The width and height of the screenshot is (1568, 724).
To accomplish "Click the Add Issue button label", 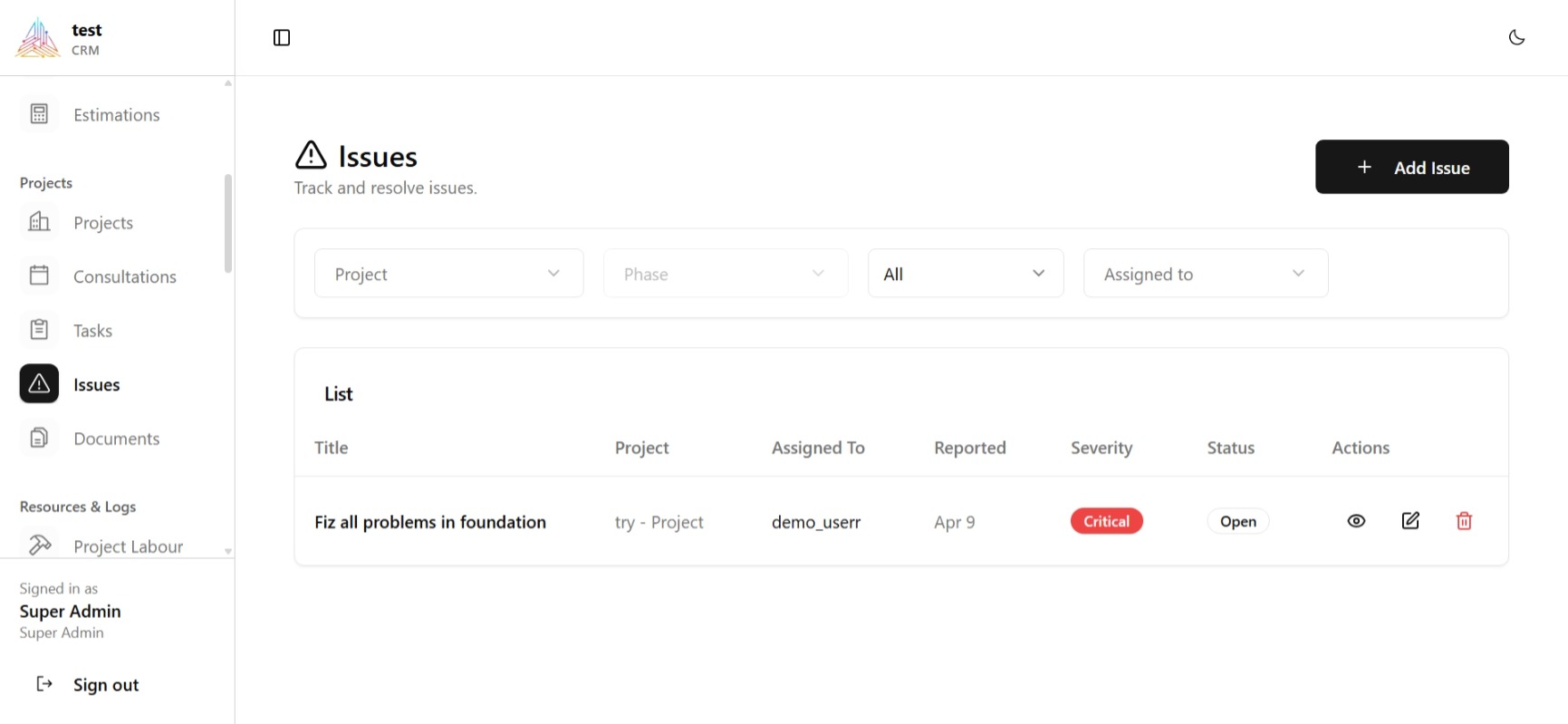I will tap(1431, 168).
